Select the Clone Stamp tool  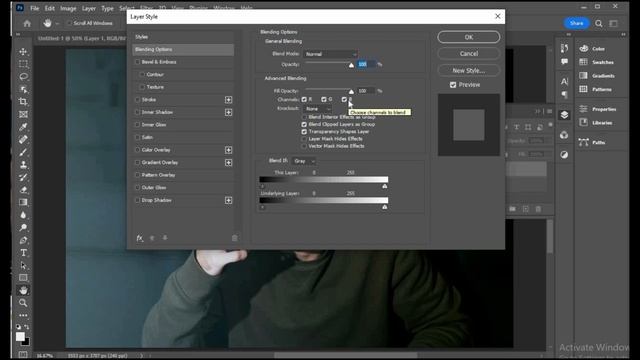[x=23, y=164]
